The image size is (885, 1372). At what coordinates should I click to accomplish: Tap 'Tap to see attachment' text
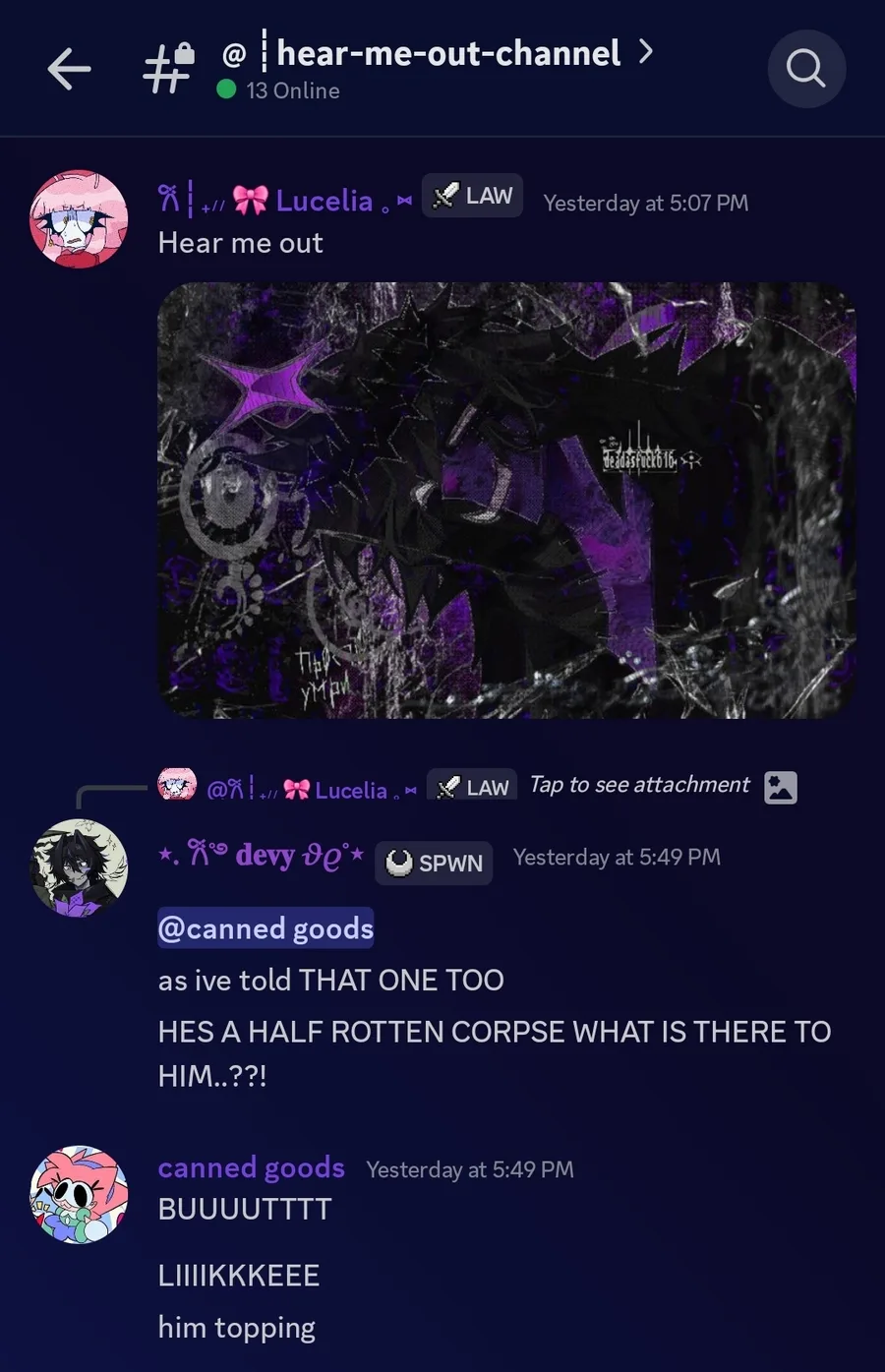click(x=639, y=785)
